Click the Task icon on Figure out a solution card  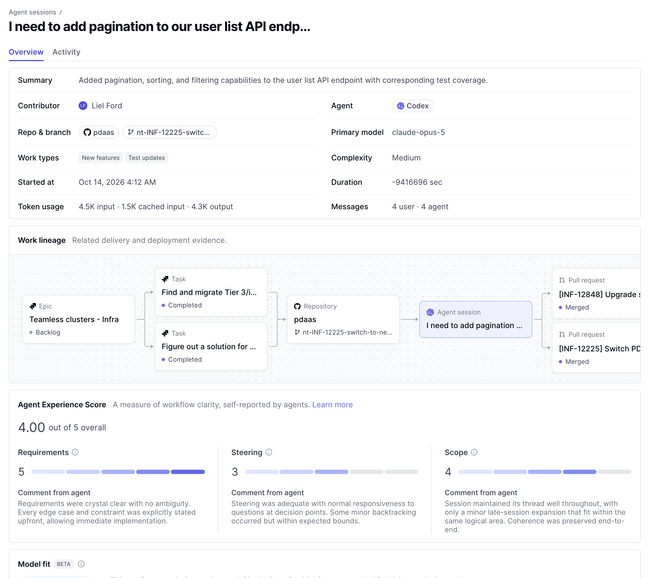pyautogui.click(x=165, y=333)
